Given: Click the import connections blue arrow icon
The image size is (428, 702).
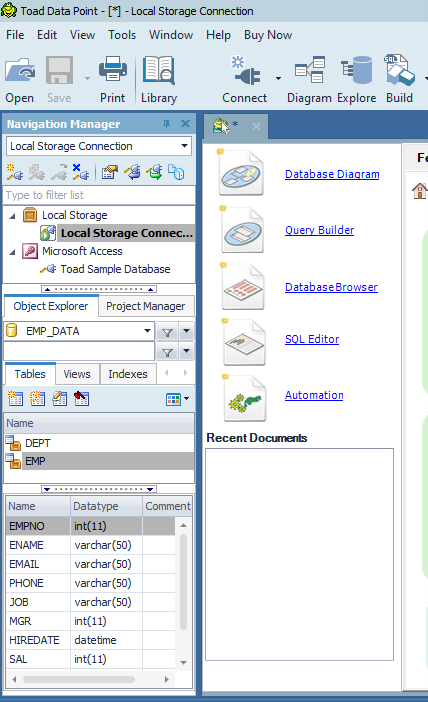Looking at the screenshot, I should coord(132,172).
